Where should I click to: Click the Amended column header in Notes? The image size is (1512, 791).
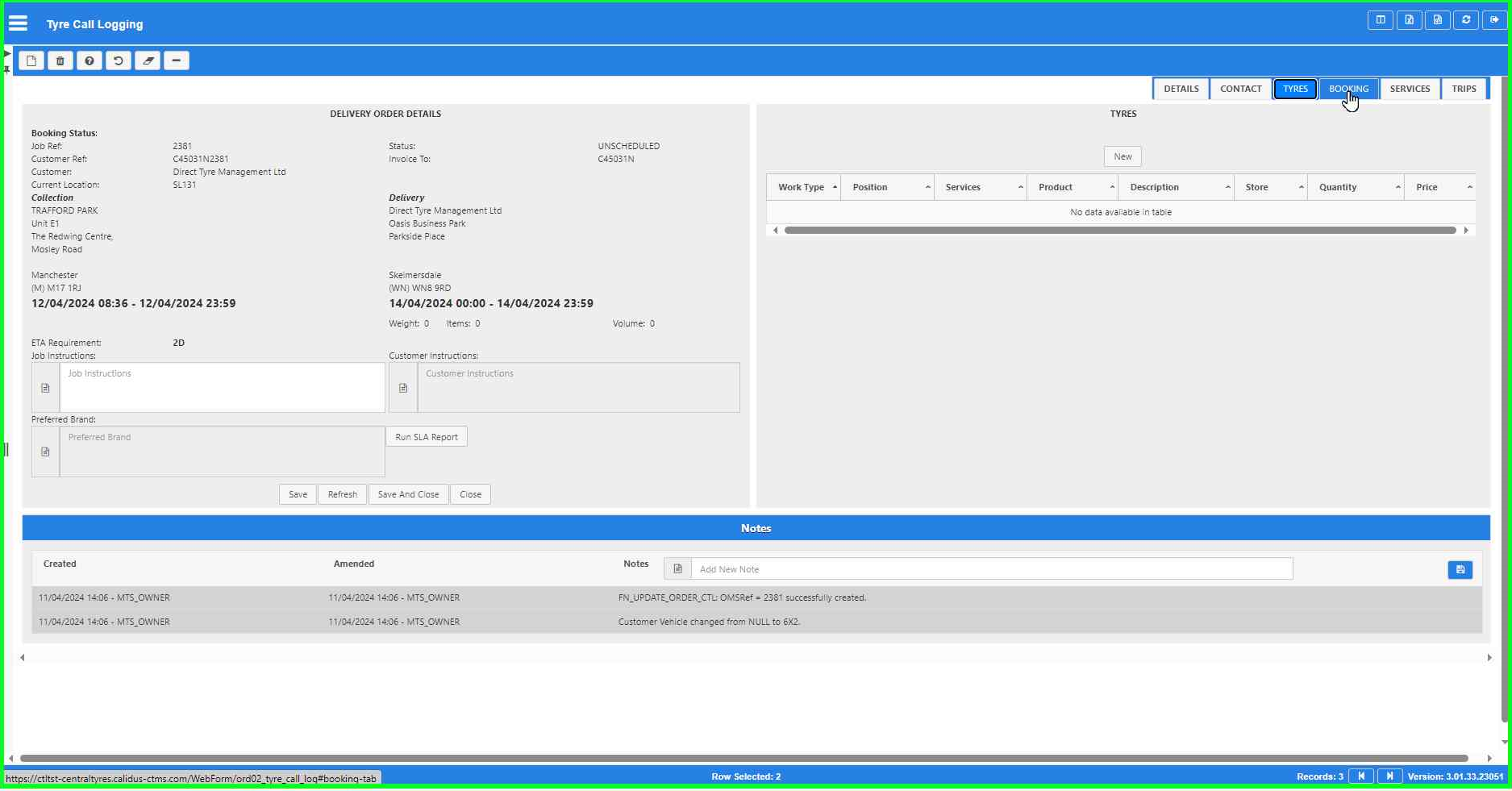[354, 564]
